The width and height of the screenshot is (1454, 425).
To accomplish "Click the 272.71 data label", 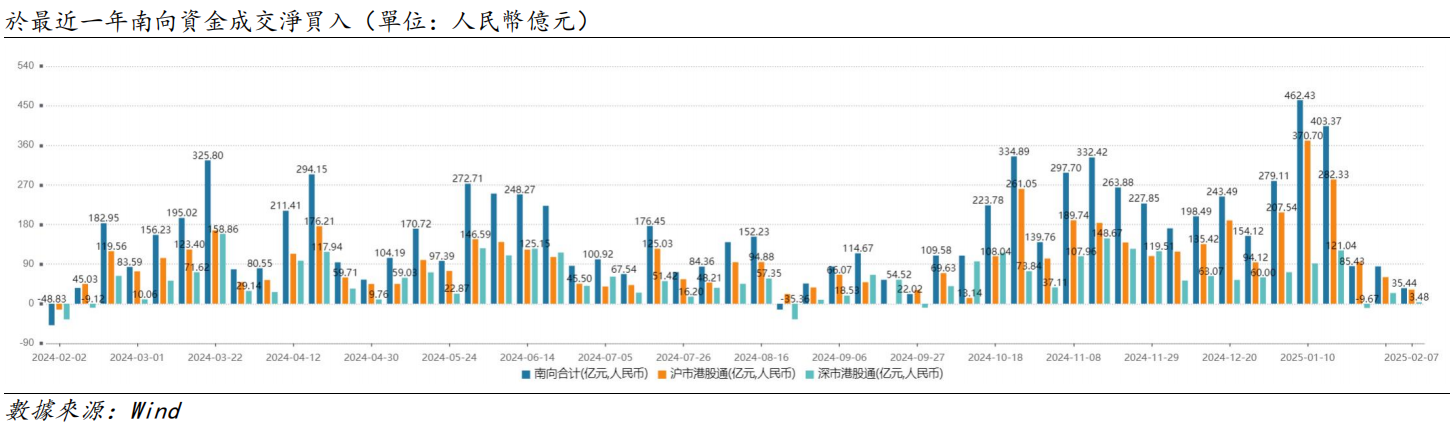I will point(467,178).
